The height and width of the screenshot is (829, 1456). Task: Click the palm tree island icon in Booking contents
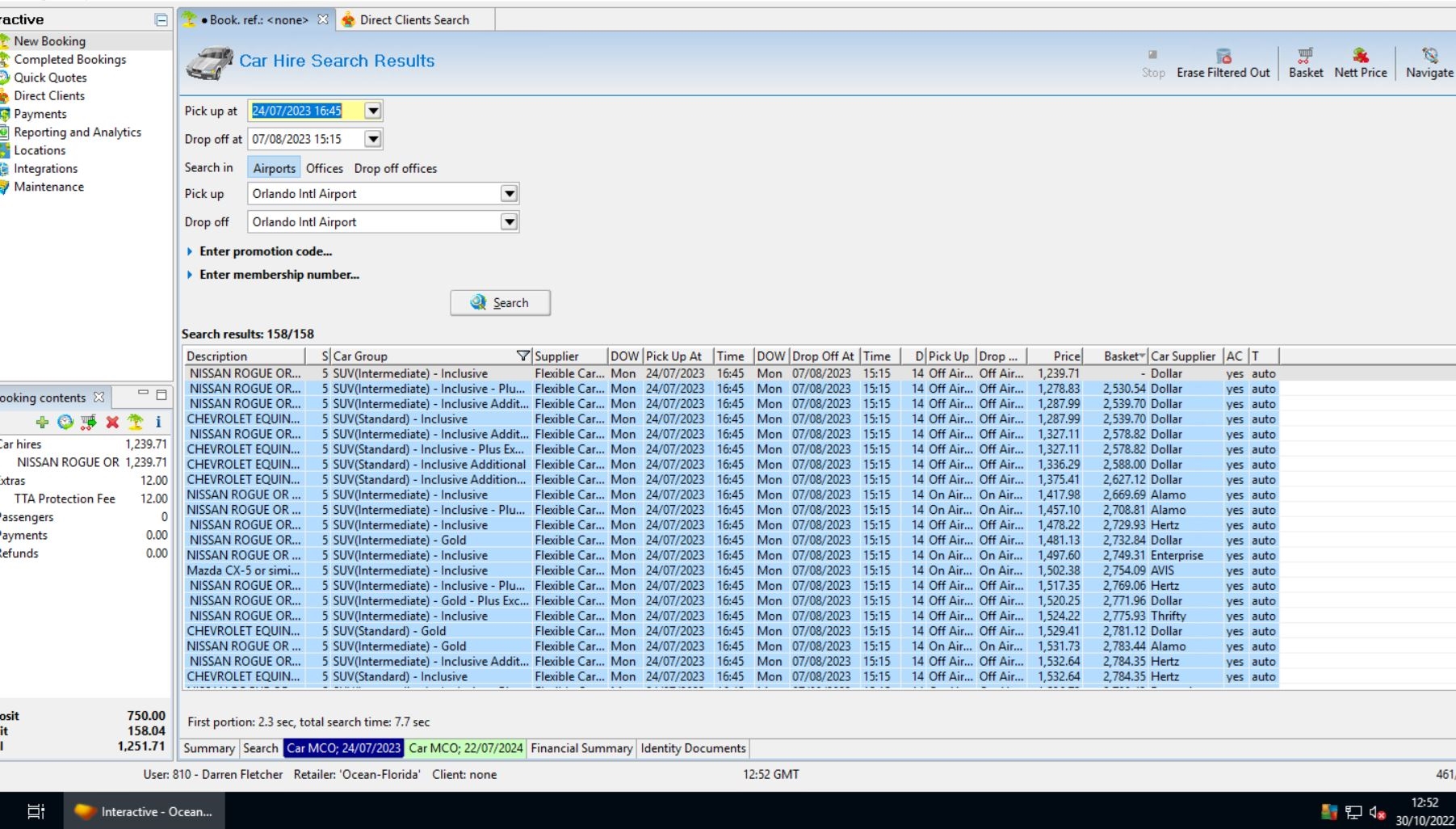coord(136,422)
